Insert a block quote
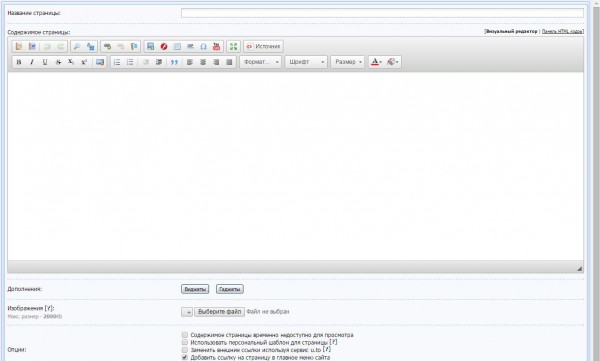Viewport: 600px width, 361px height. [x=174, y=62]
